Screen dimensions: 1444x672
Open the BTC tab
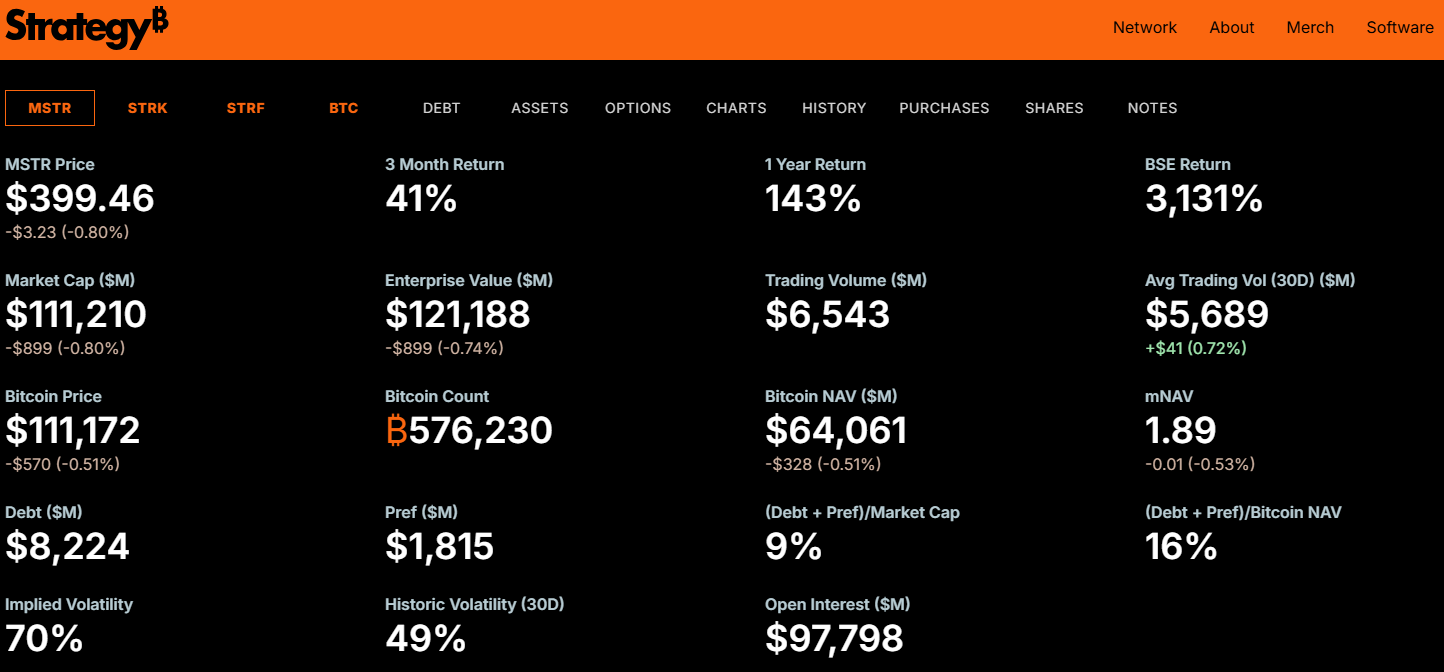pyautogui.click(x=344, y=108)
